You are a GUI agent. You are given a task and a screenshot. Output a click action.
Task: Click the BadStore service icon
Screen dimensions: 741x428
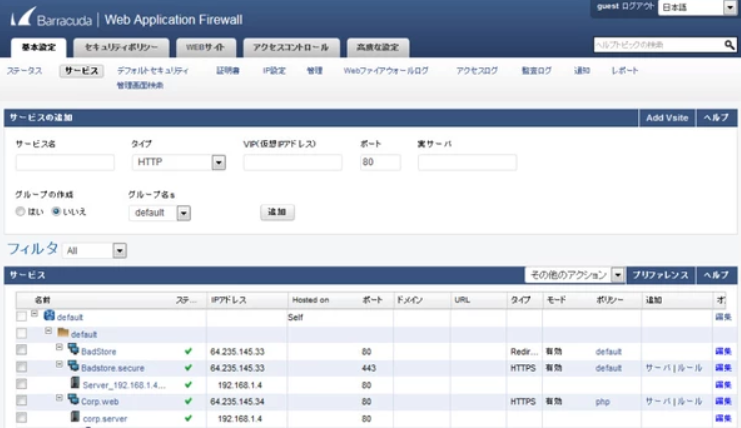tap(73, 349)
